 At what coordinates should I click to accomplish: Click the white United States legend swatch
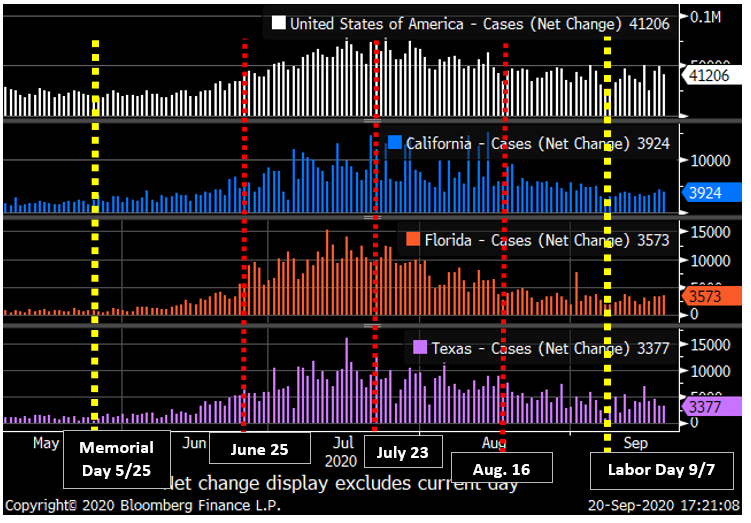point(279,24)
